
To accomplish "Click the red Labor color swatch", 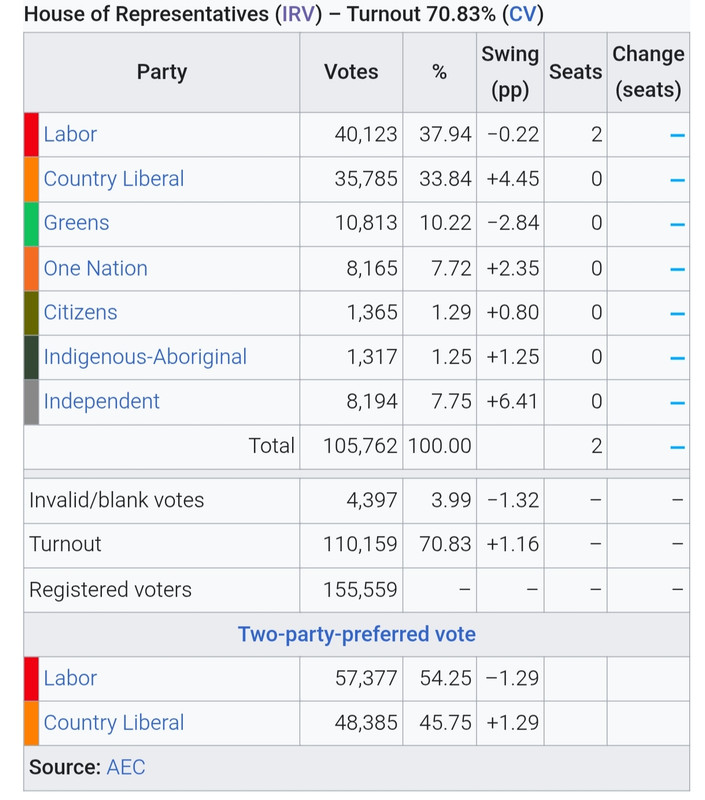I will click(x=31, y=135).
